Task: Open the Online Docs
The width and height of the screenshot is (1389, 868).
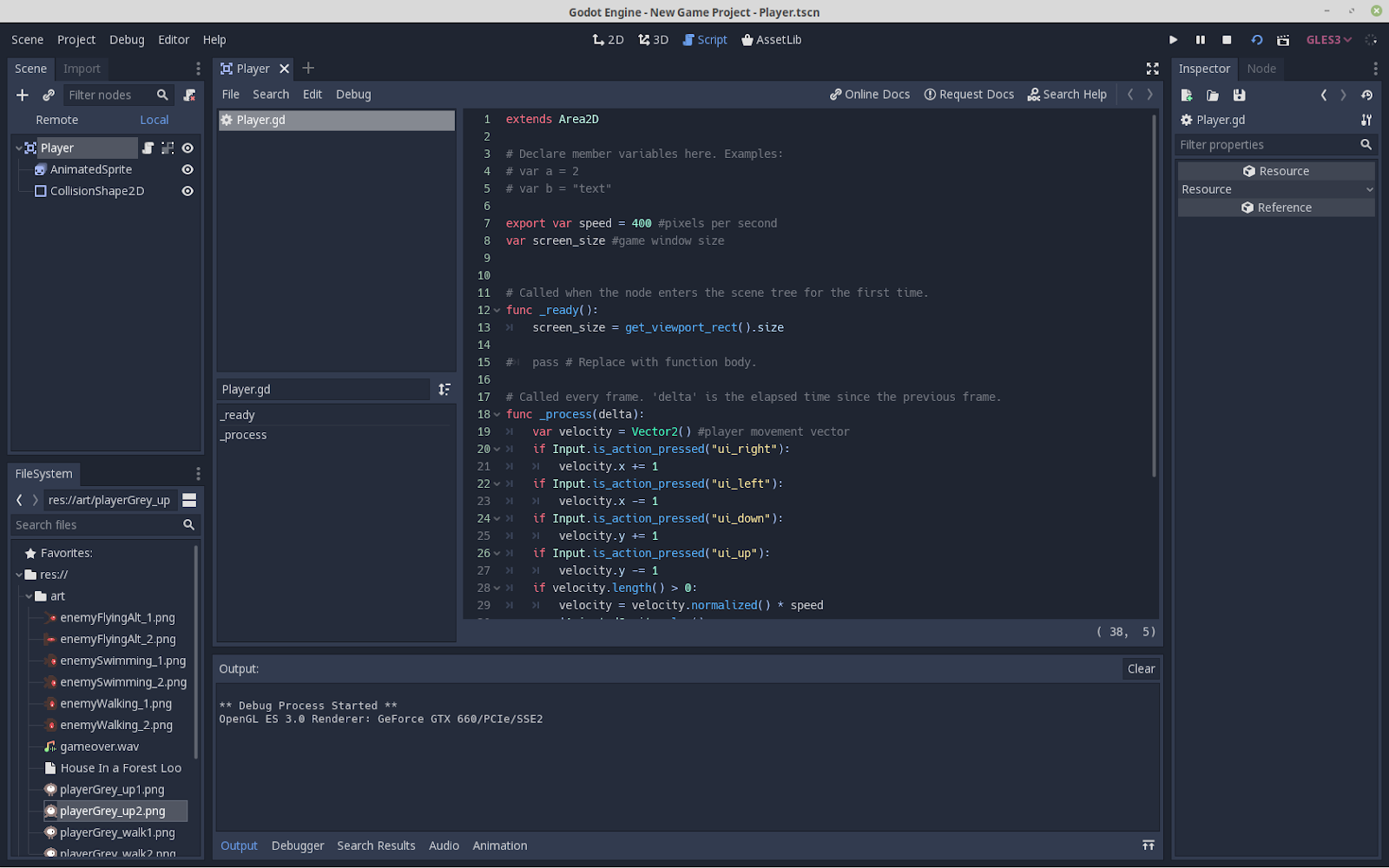Action: (x=869, y=94)
